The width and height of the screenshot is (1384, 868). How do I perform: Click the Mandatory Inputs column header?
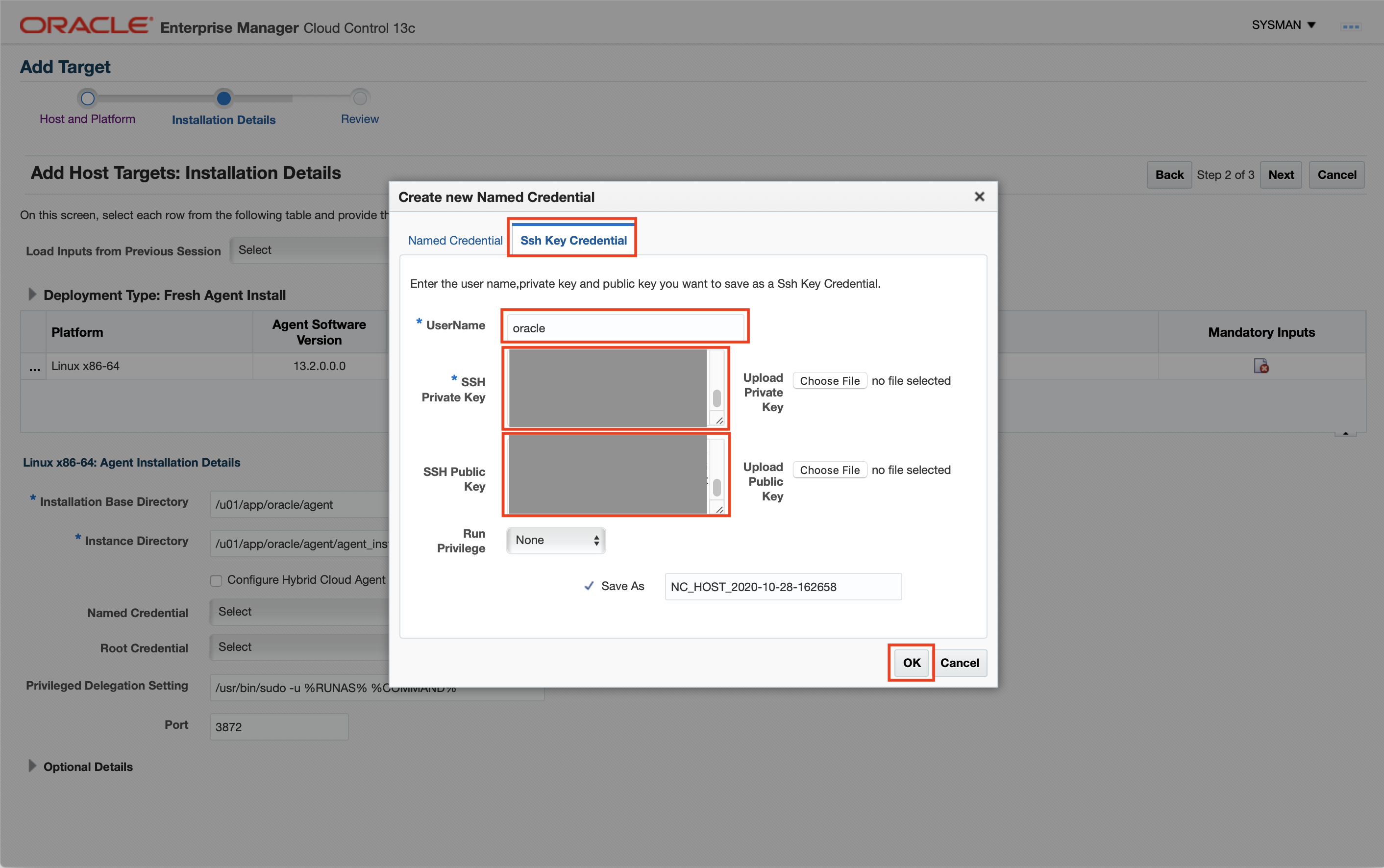click(1261, 332)
